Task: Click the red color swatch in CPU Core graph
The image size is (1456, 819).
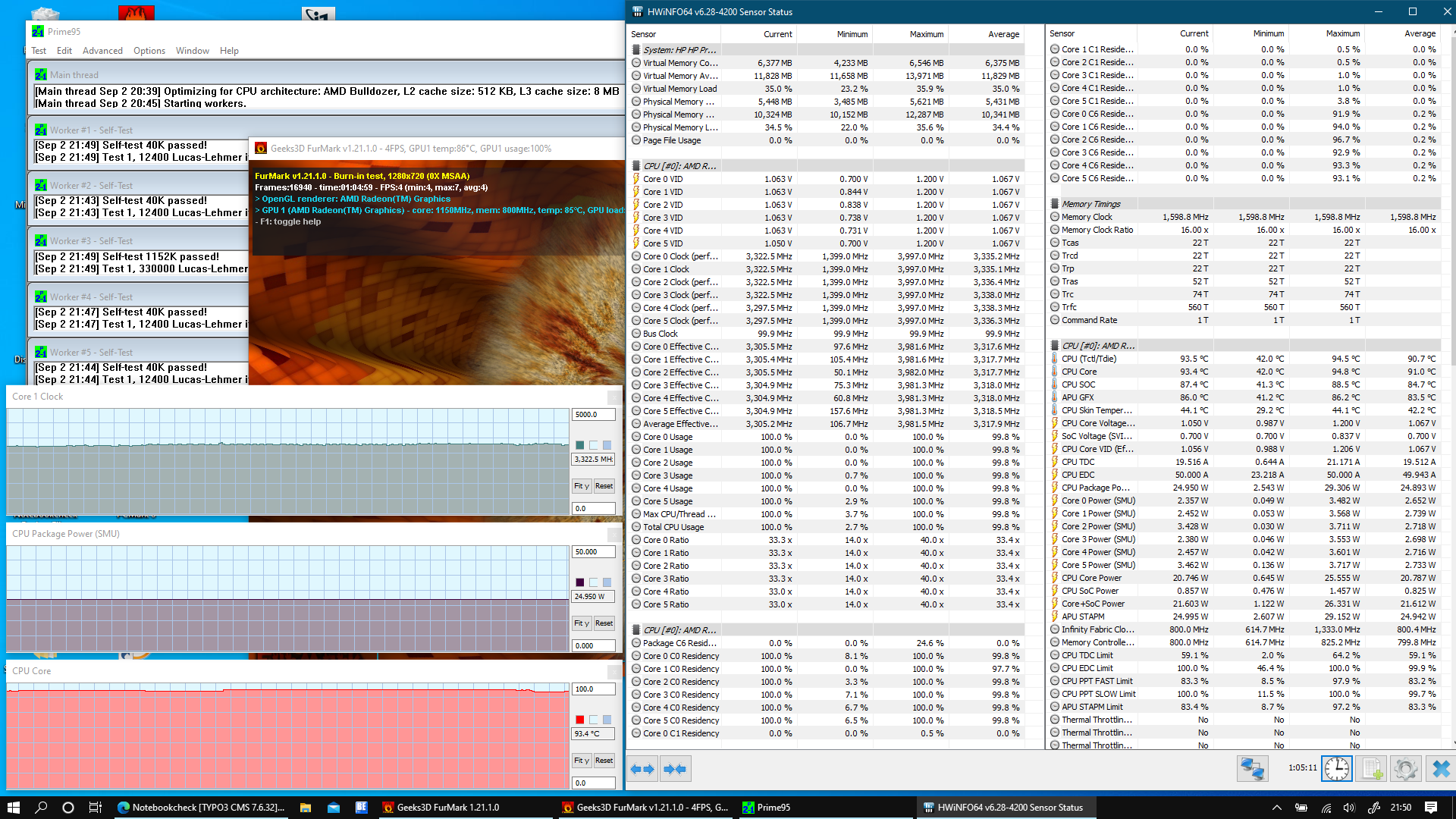Action: (580, 720)
